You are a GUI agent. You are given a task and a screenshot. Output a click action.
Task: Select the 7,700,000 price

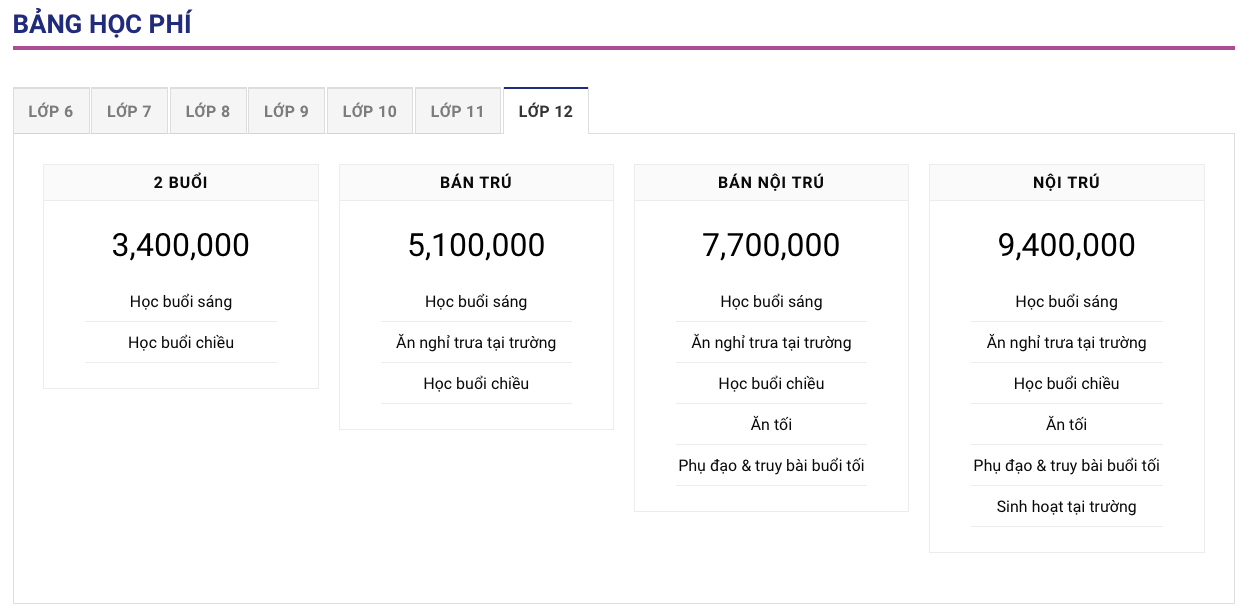[771, 245]
